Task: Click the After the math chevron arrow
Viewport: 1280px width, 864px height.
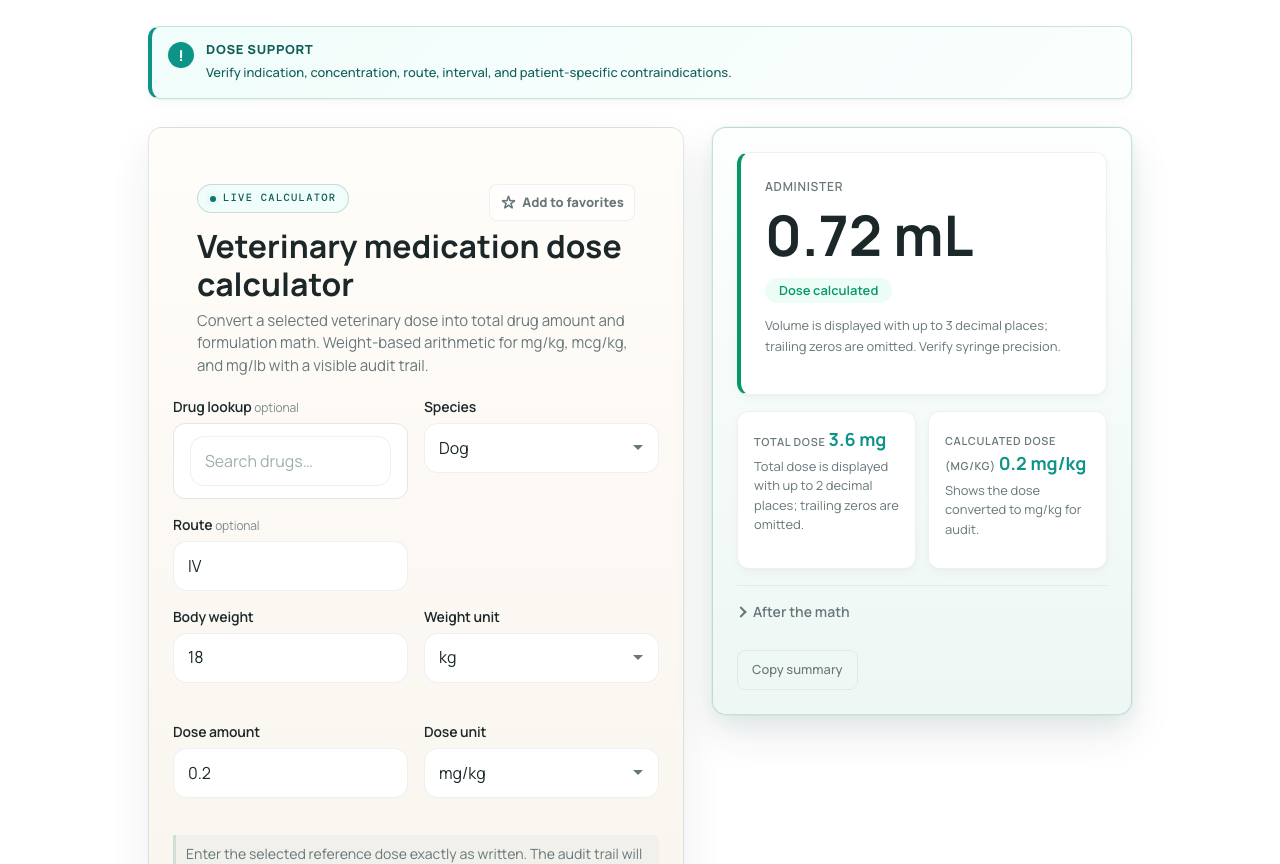Action: coord(743,612)
